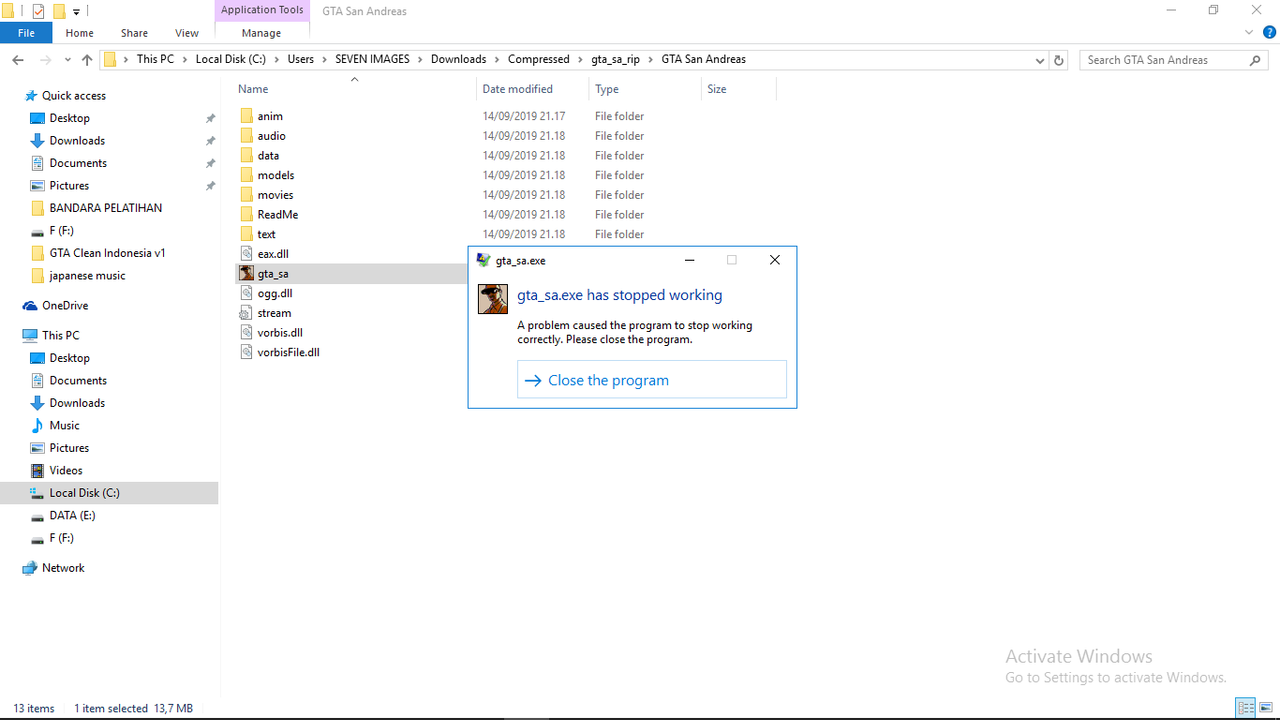
Task: Open BANDARA PELATIHAN in navigation pane
Action: point(105,208)
